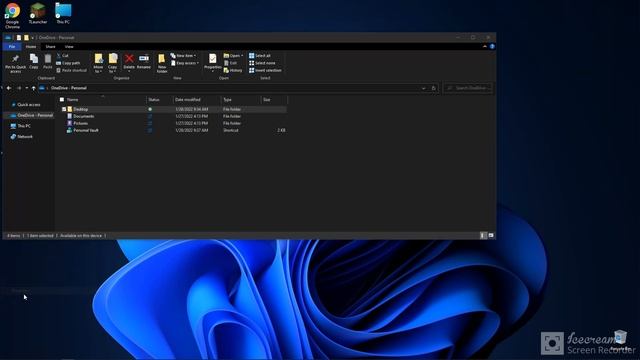Select the Personal Vault shortcut
640x360 pixels.
tap(173, 130)
